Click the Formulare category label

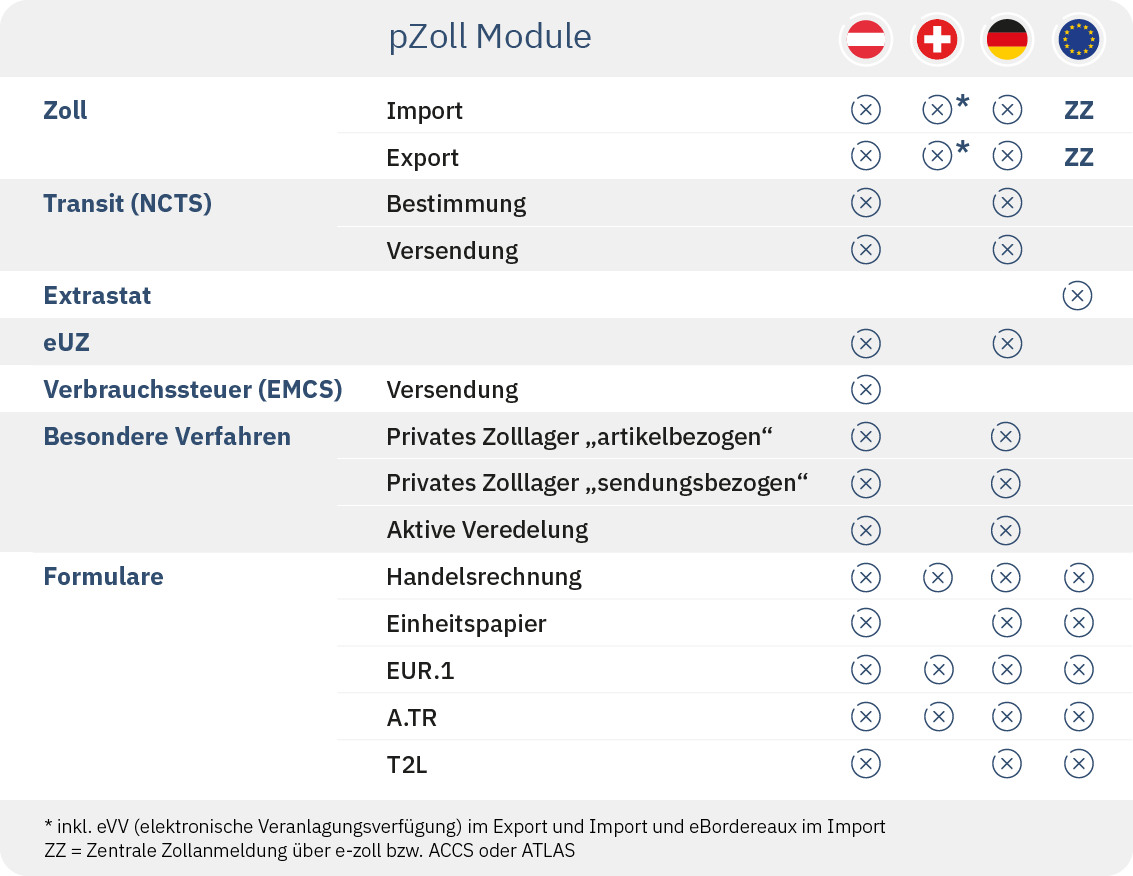[103, 577]
